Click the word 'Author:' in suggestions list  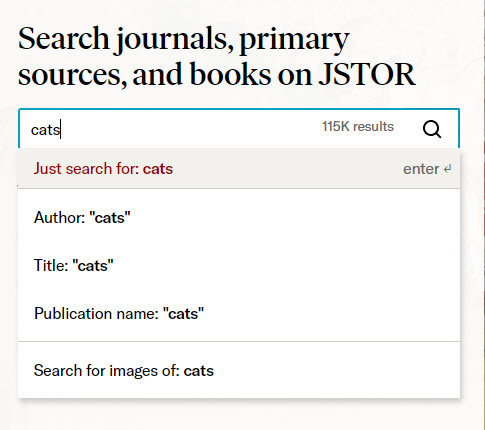point(59,218)
